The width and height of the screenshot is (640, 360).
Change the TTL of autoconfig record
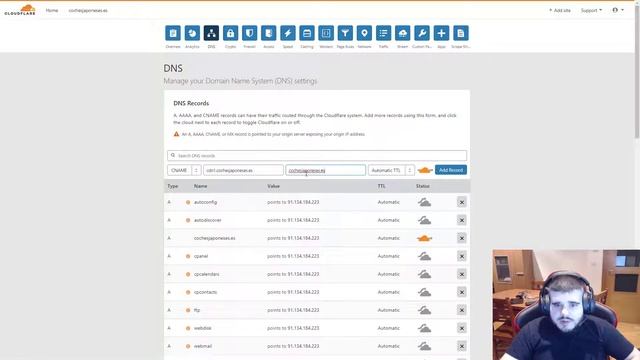[389, 202]
